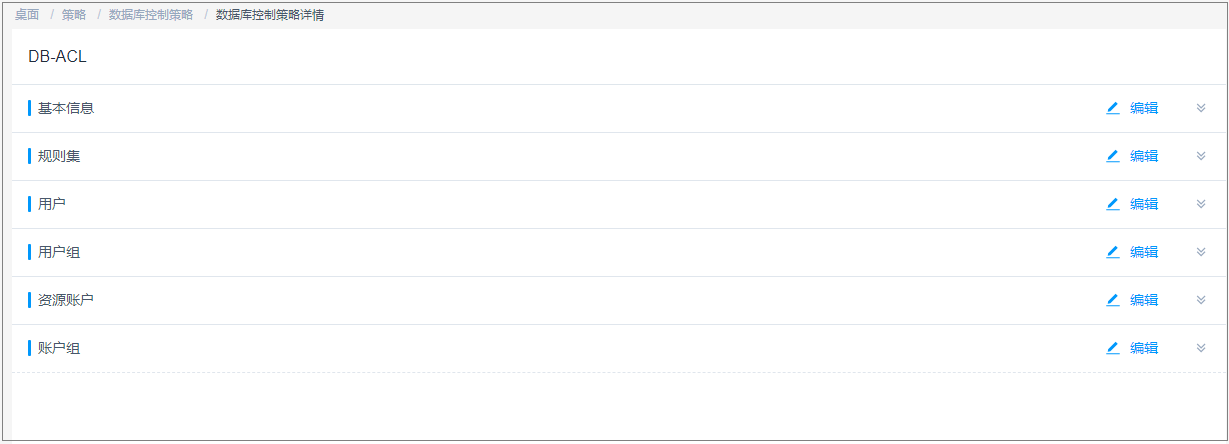Viewport: 1229px width, 444px height.
Task: Expand the 用户组 section chevron
Action: [1201, 252]
